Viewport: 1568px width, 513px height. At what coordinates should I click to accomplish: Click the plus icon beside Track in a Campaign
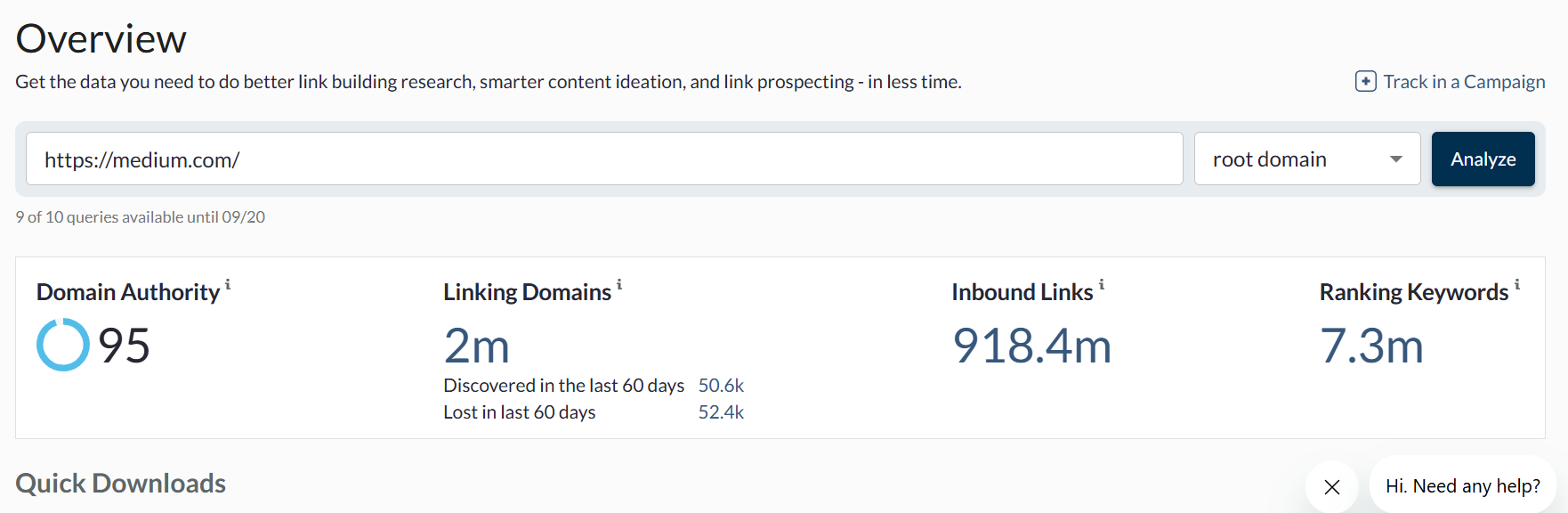pos(1365,82)
